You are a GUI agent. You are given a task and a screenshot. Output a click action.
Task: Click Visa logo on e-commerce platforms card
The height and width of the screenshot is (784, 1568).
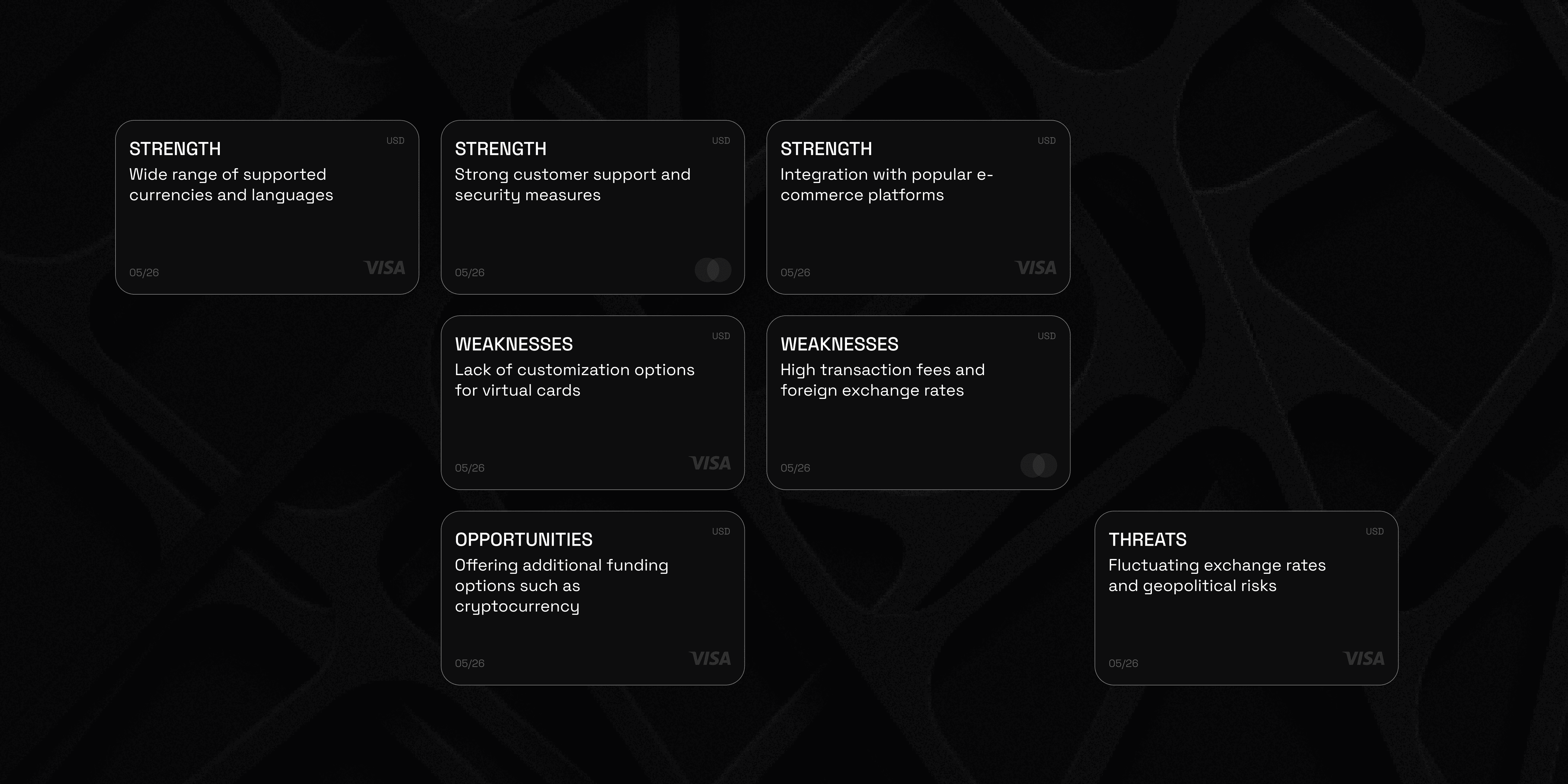[x=1036, y=268]
